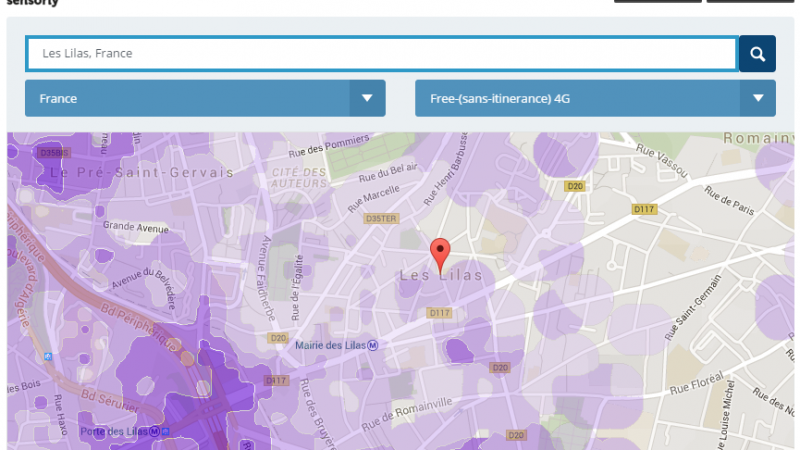
Task: Click the Le Pré-Saint-Gervais map label
Action: click(141, 172)
